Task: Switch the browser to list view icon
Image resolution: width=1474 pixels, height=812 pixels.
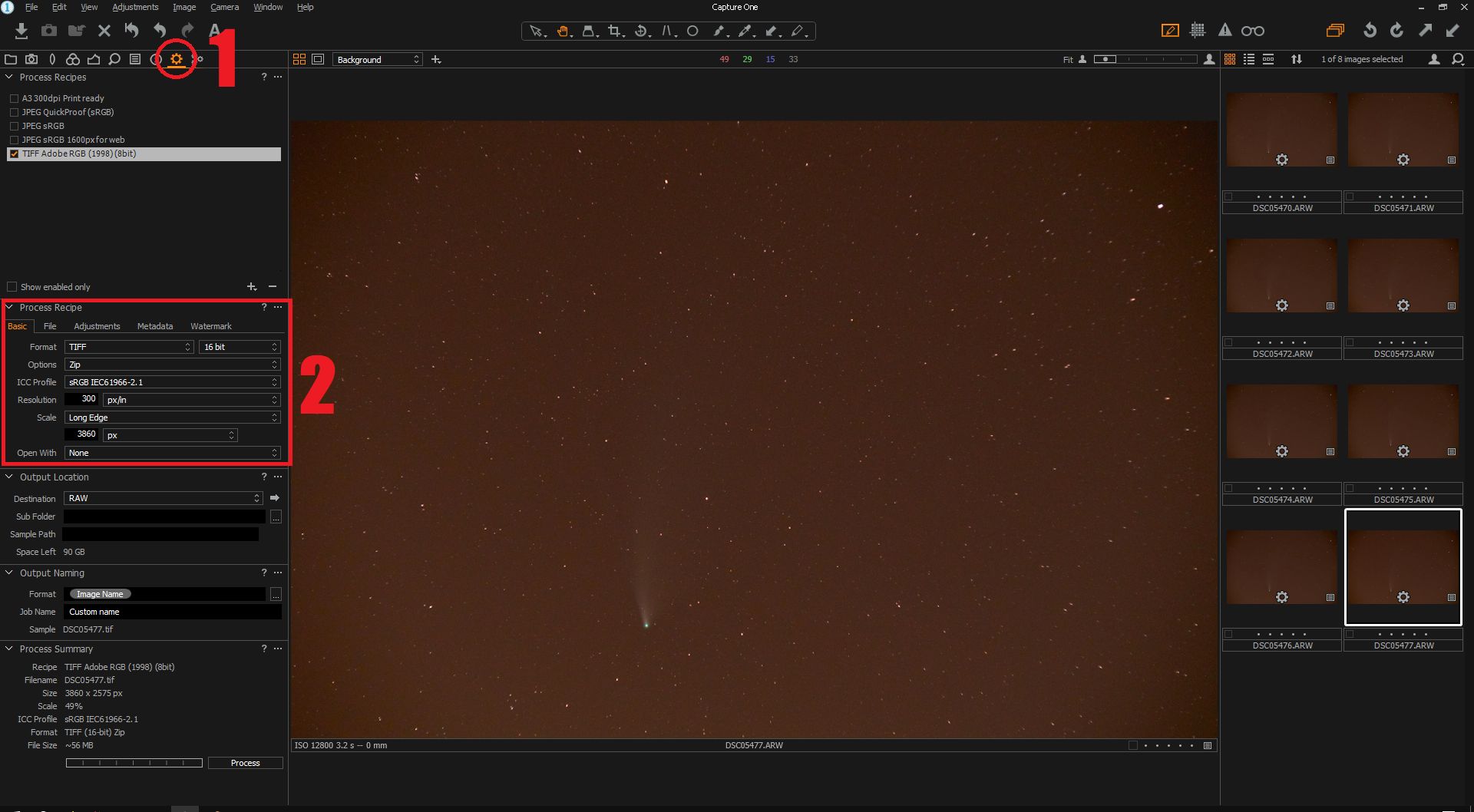Action: click(x=1249, y=59)
